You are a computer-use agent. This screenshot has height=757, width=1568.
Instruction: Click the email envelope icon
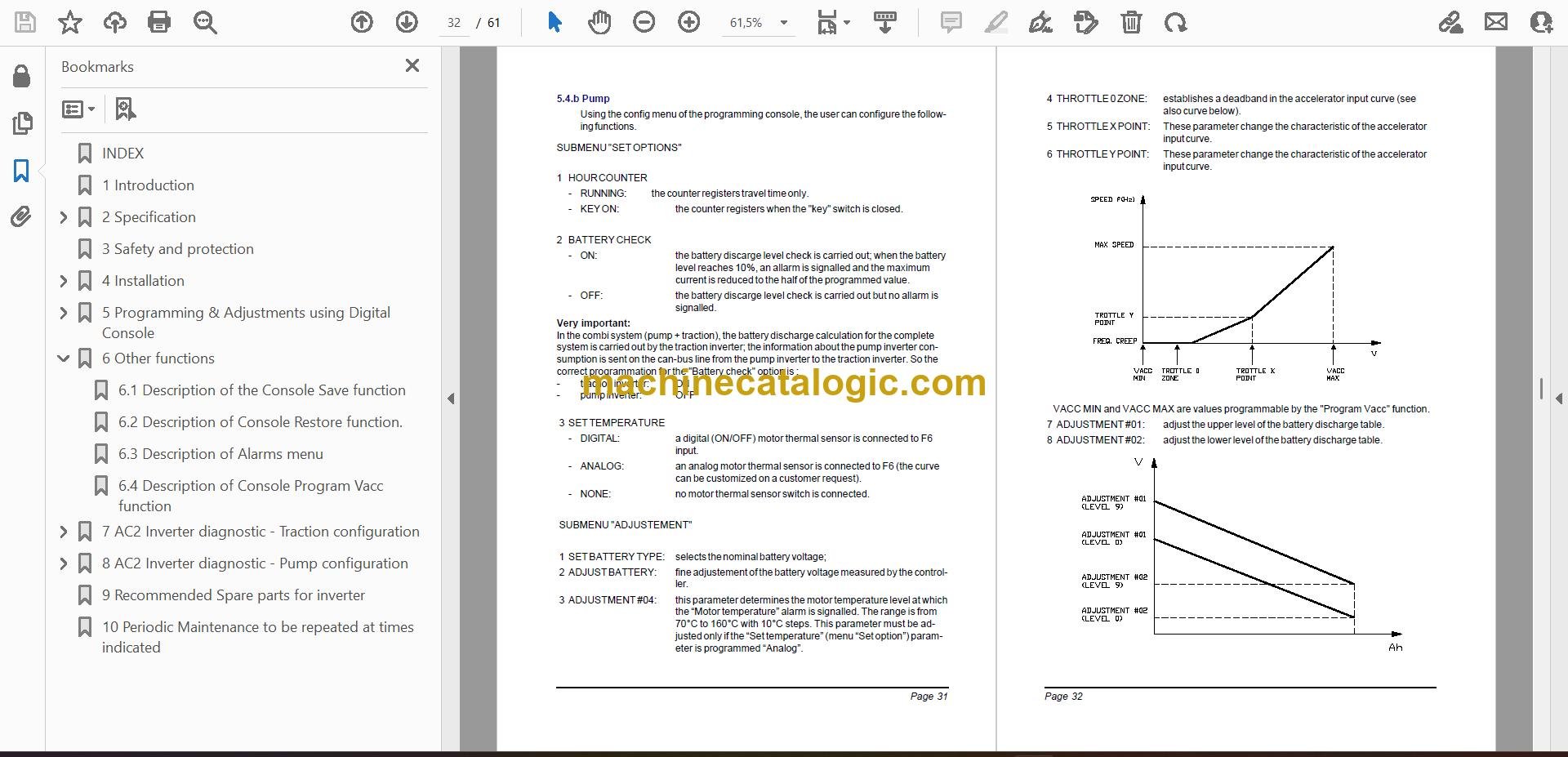[1496, 22]
